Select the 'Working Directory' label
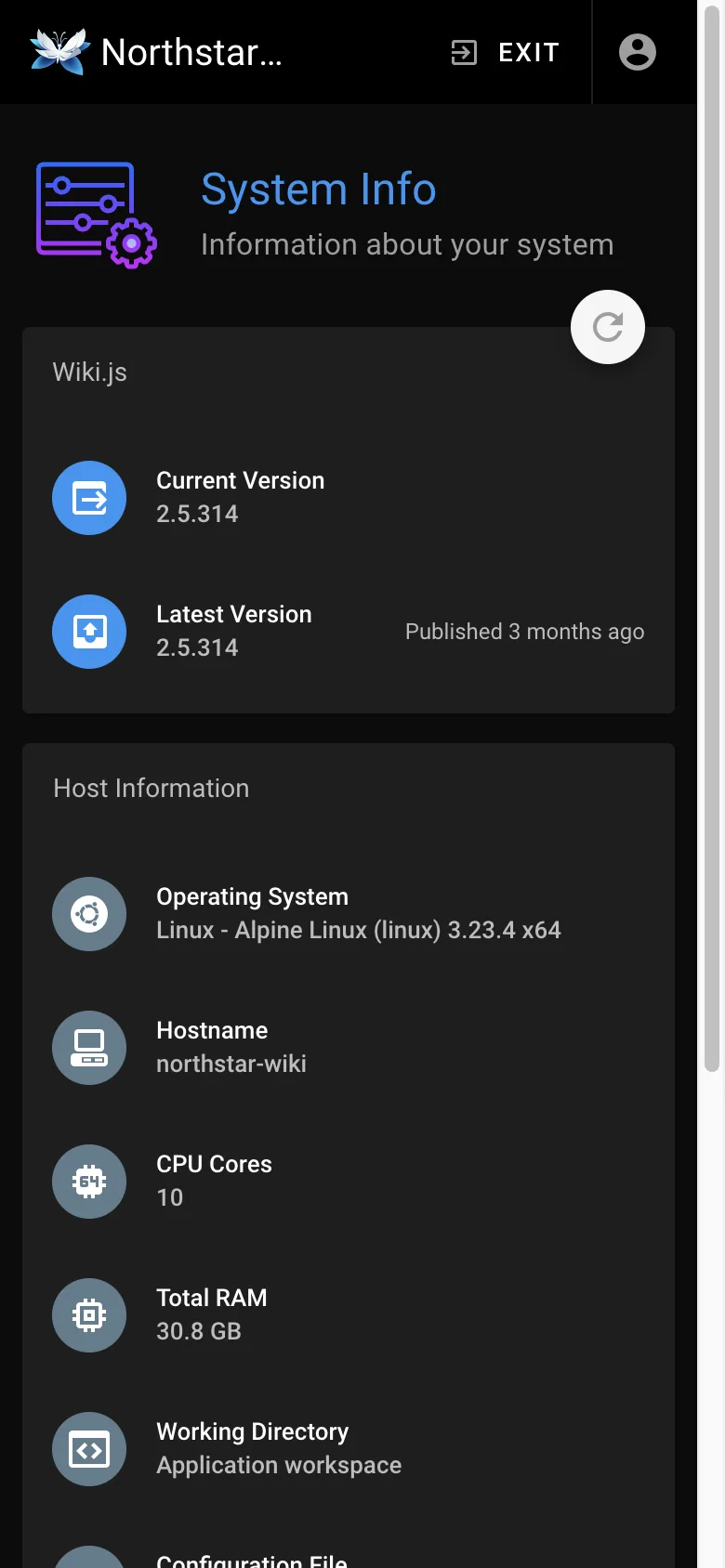The height and width of the screenshot is (1568, 725). click(x=253, y=1431)
